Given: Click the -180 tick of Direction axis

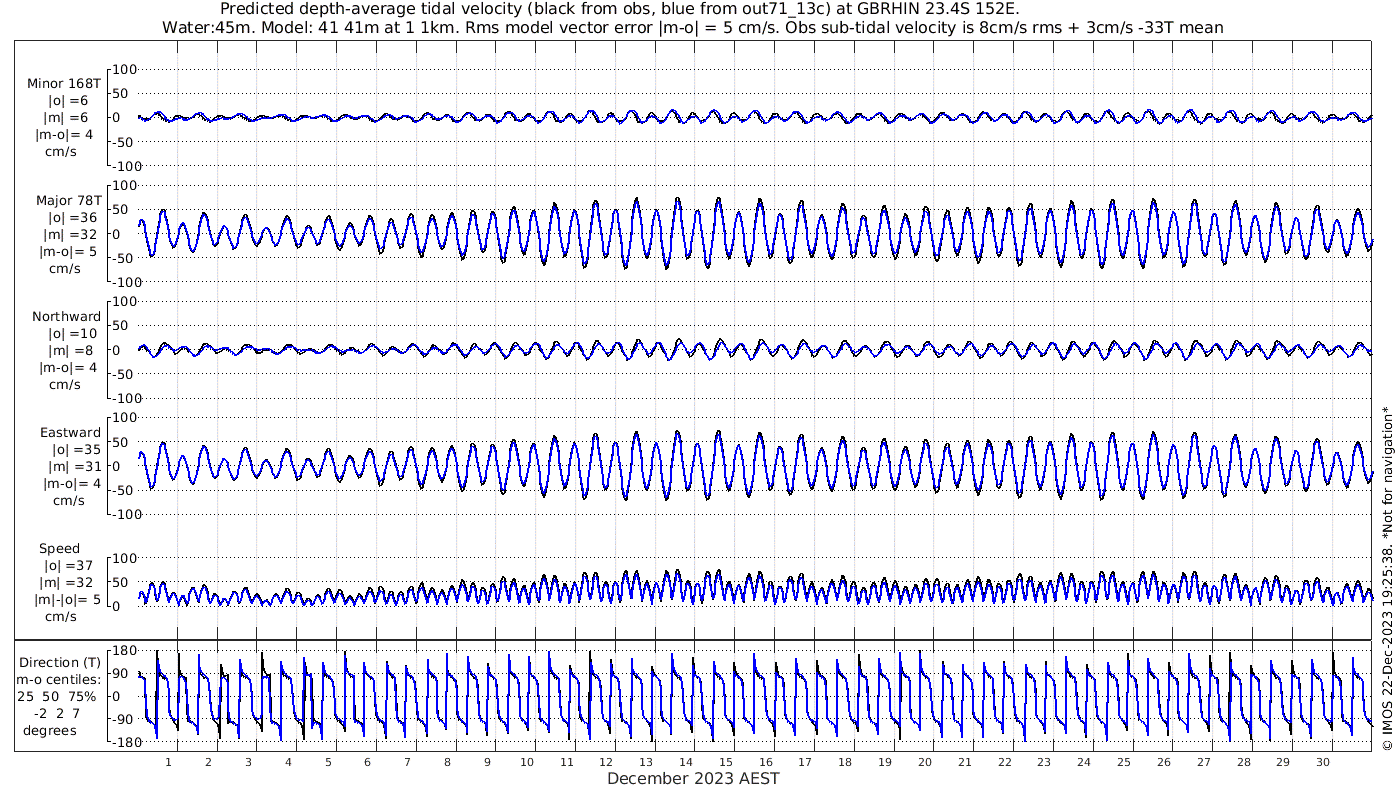Looking at the screenshot, I should [x=120, y=744].
